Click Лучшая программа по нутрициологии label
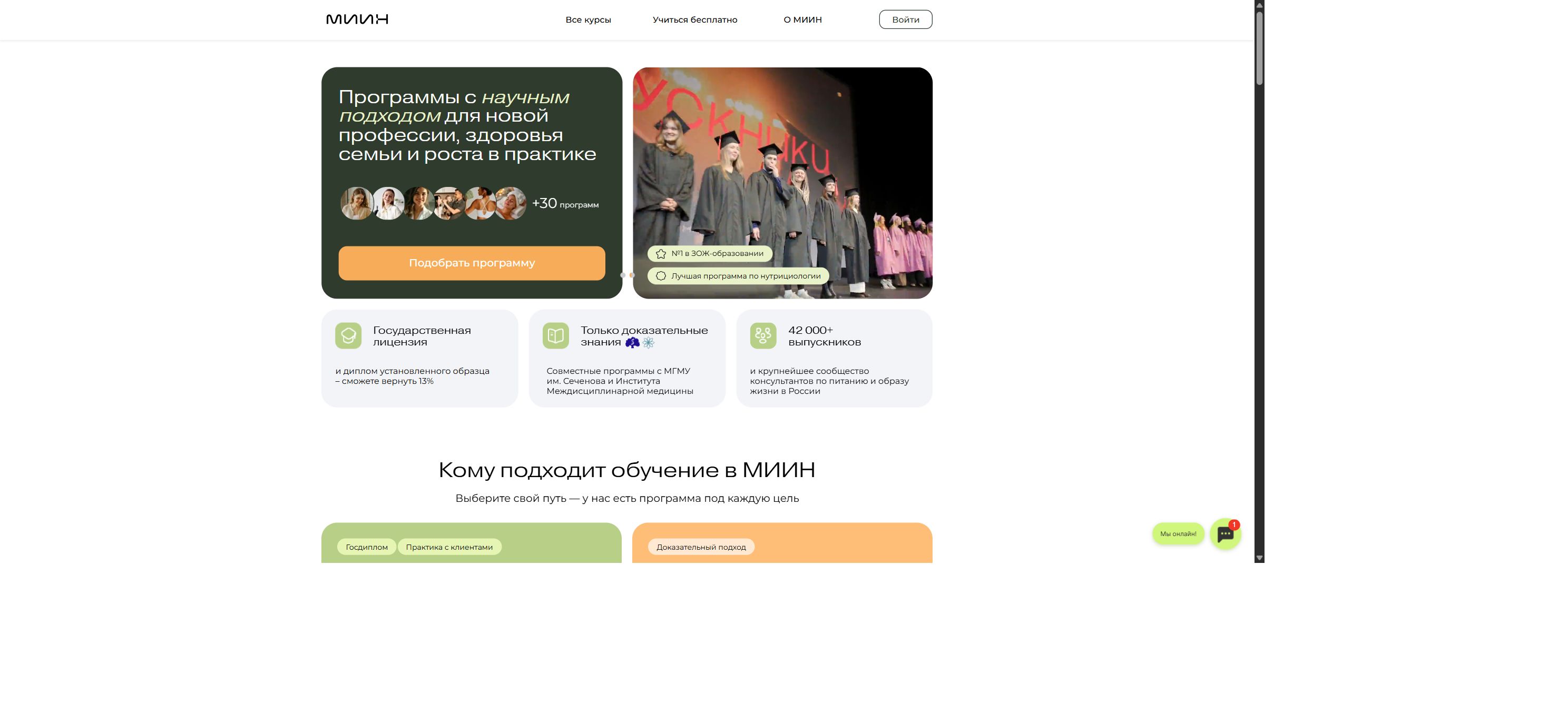 pyautogui.click(x=746, y=276)
